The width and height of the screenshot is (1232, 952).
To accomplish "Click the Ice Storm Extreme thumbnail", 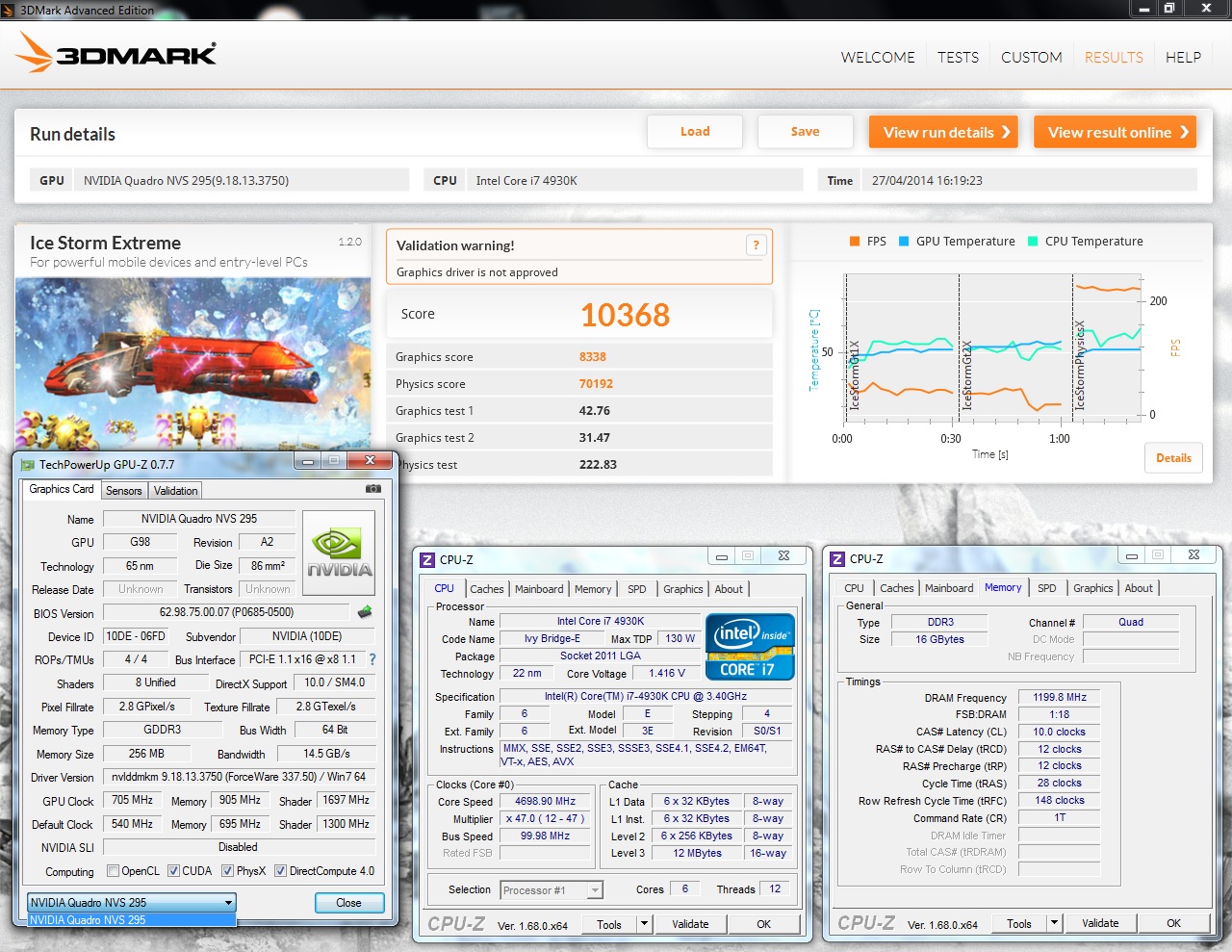I will point(192,364).
